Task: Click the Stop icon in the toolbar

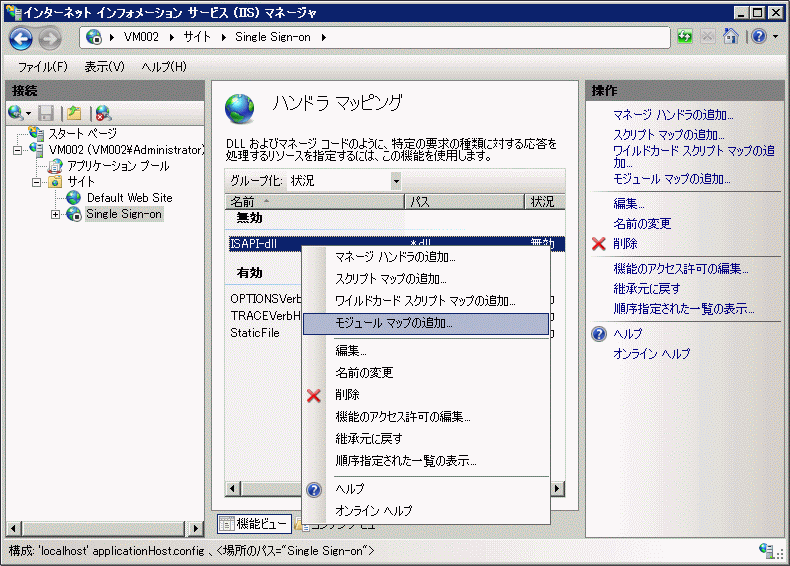Action: pyautogui.click(x=707, y=36)
